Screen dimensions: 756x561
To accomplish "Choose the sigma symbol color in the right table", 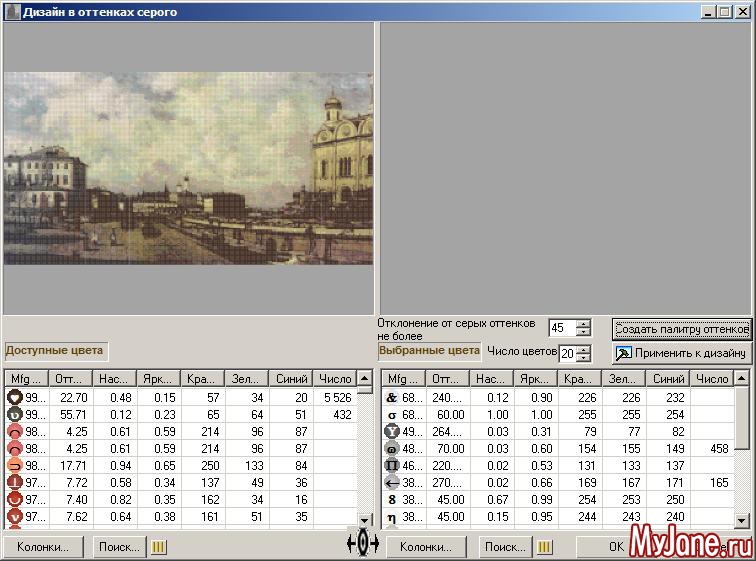I will pos(392,414).
